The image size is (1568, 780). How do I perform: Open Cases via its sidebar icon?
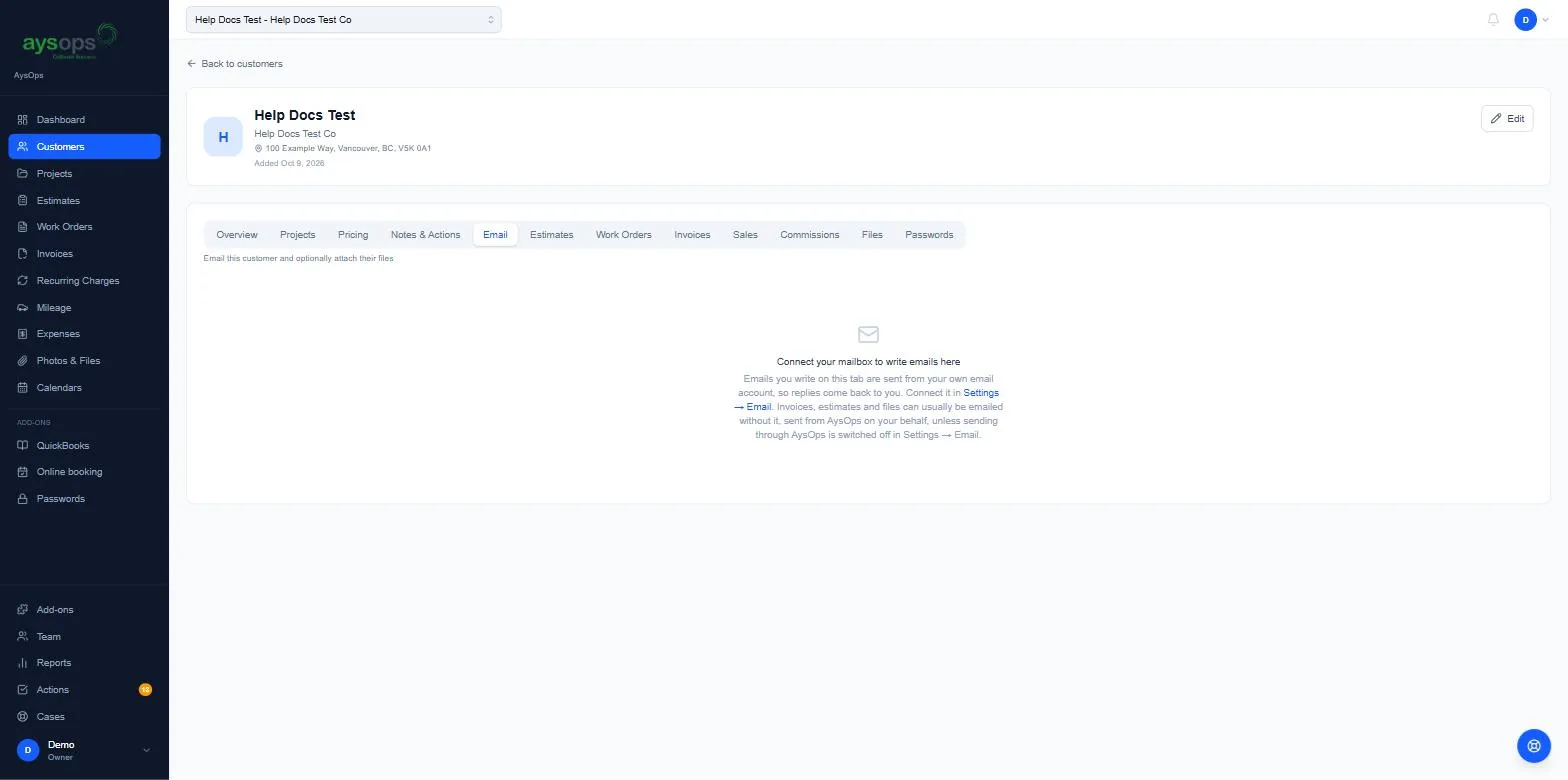(23, 717)
